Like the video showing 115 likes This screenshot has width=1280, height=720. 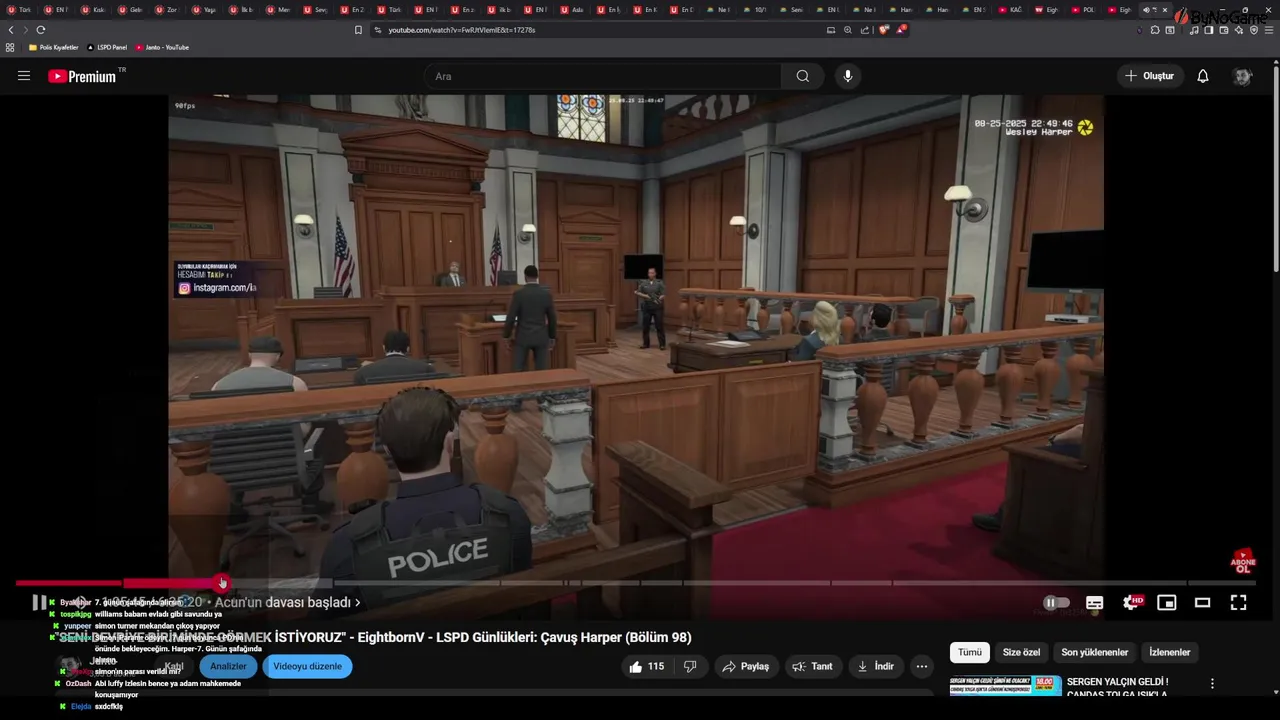[646, 666]
